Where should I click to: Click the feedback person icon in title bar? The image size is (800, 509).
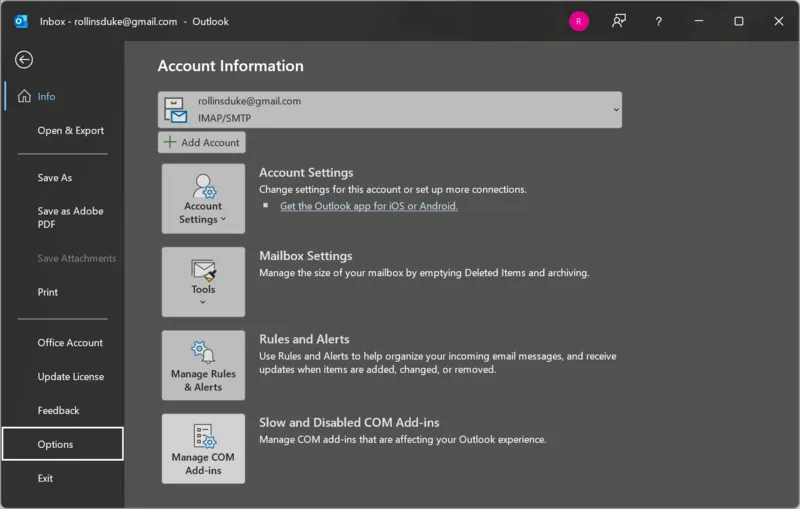(619, 21)
